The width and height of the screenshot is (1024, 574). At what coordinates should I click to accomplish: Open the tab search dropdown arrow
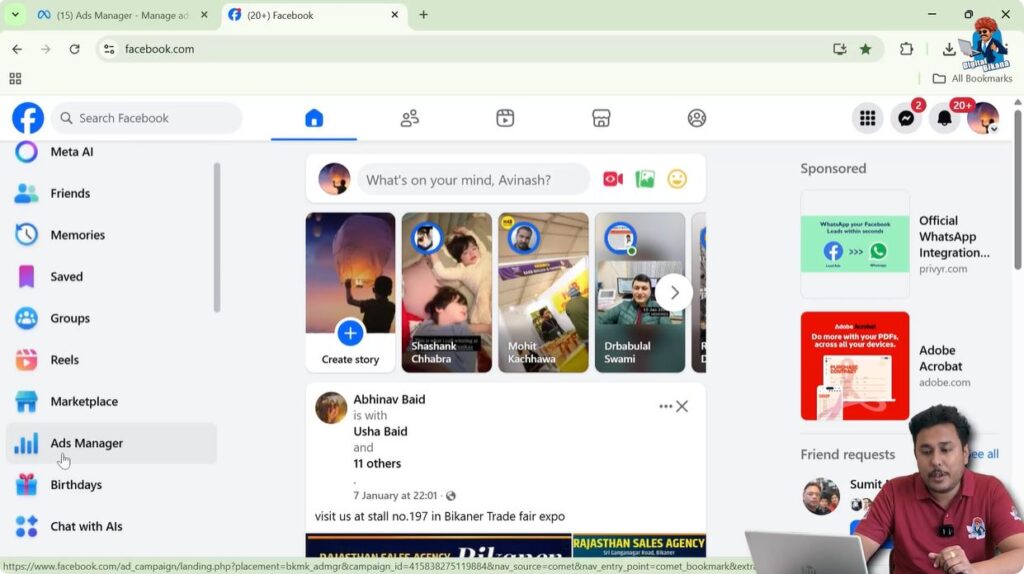pos(15,15)
